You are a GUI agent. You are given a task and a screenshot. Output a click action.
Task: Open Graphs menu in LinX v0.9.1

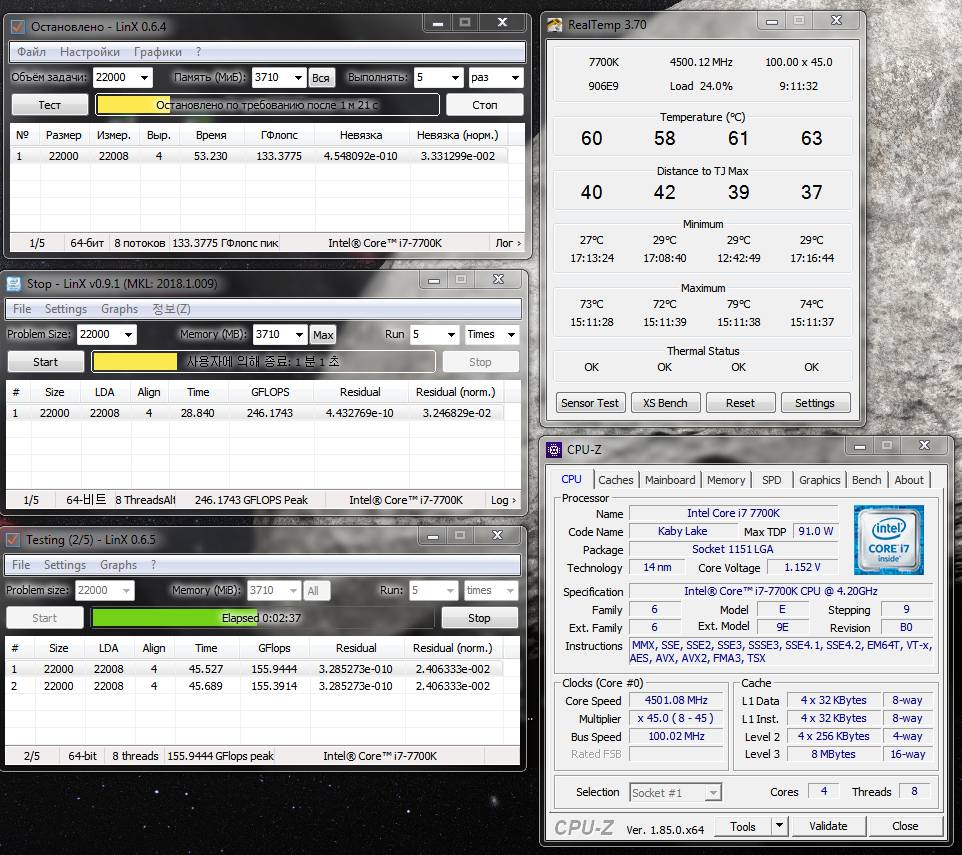click(x=119, y=309)
